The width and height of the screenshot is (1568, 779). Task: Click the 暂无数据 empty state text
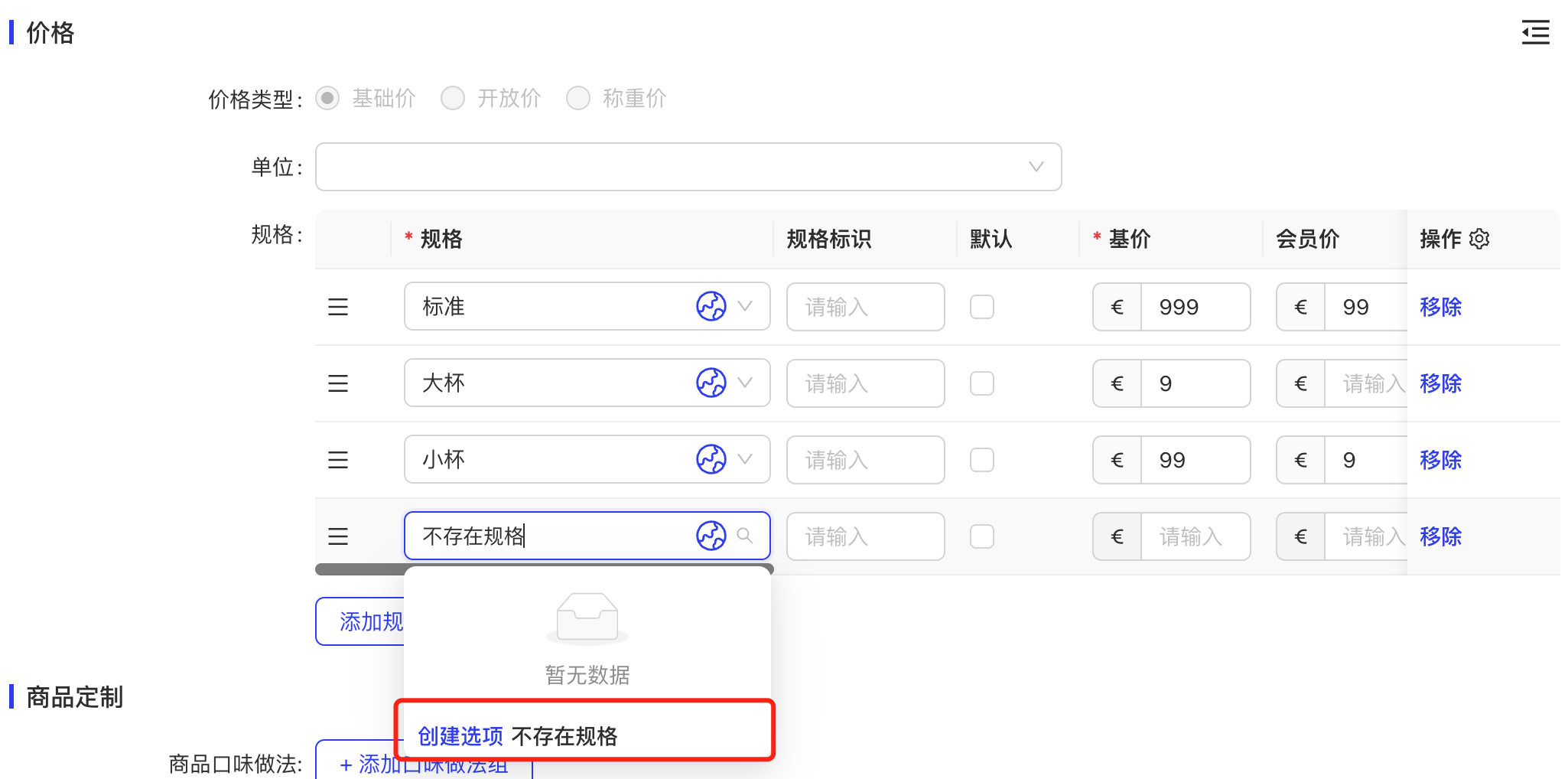pyautogui.click(x=587, y=675)
